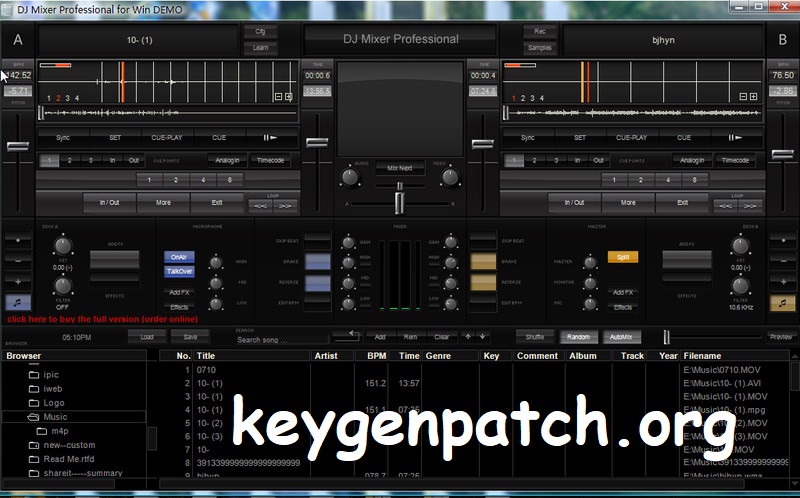The image size is (800, 498).
Task: Click the Search song input field
Action: coord(282,339)
